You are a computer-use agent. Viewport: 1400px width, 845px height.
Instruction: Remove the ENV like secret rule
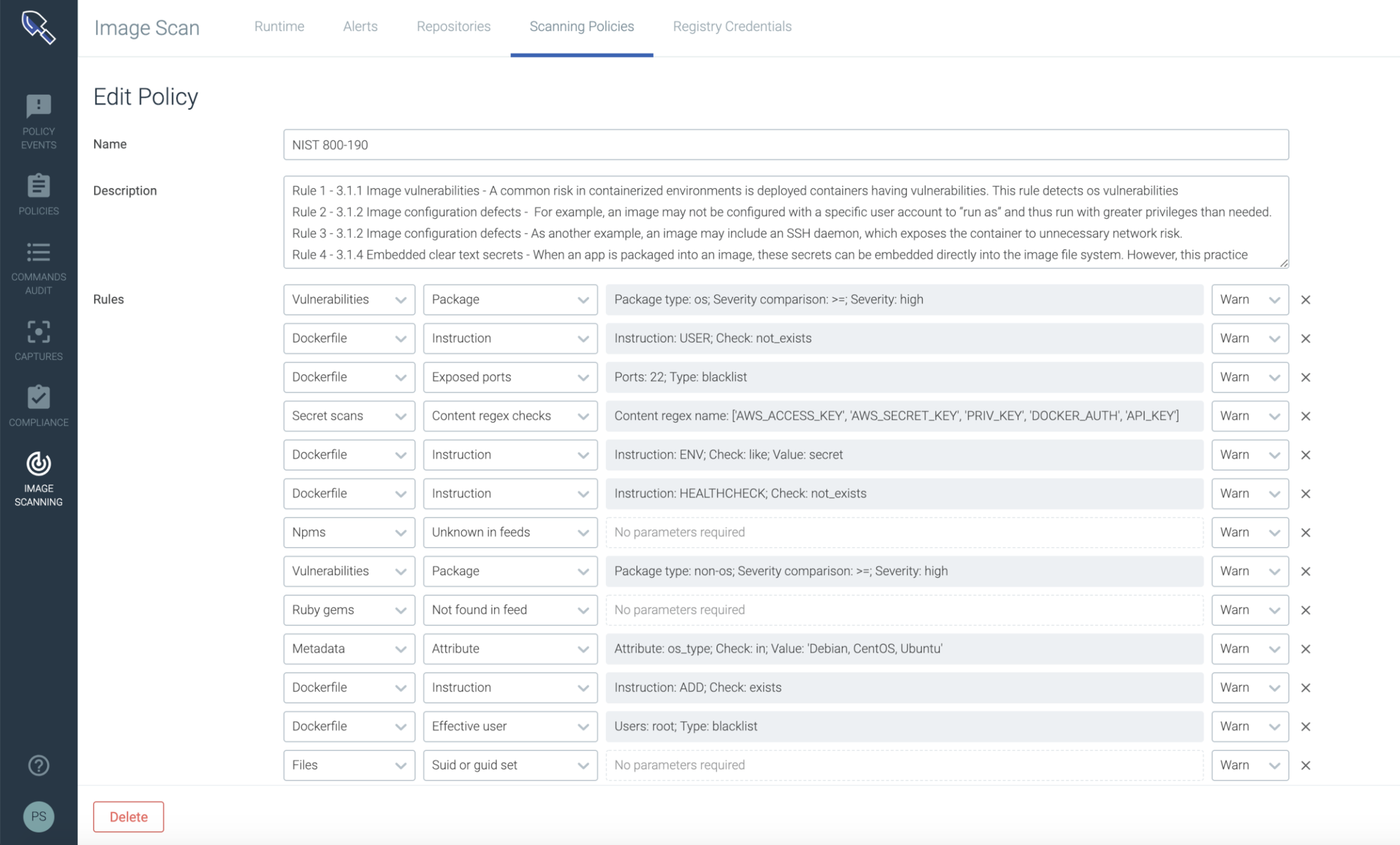point(1306,455)
